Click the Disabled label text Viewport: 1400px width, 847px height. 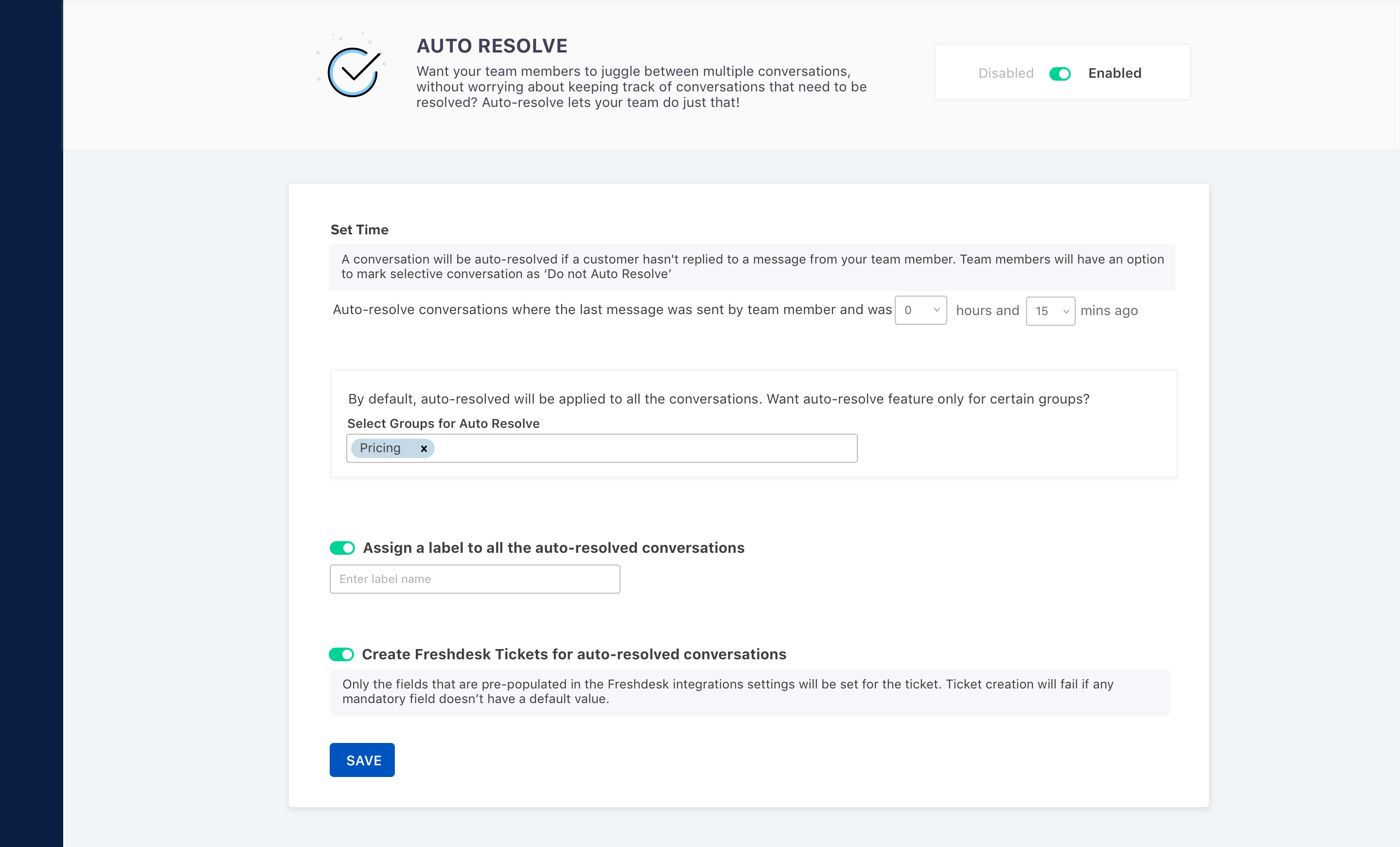(x=1005, y=73)
